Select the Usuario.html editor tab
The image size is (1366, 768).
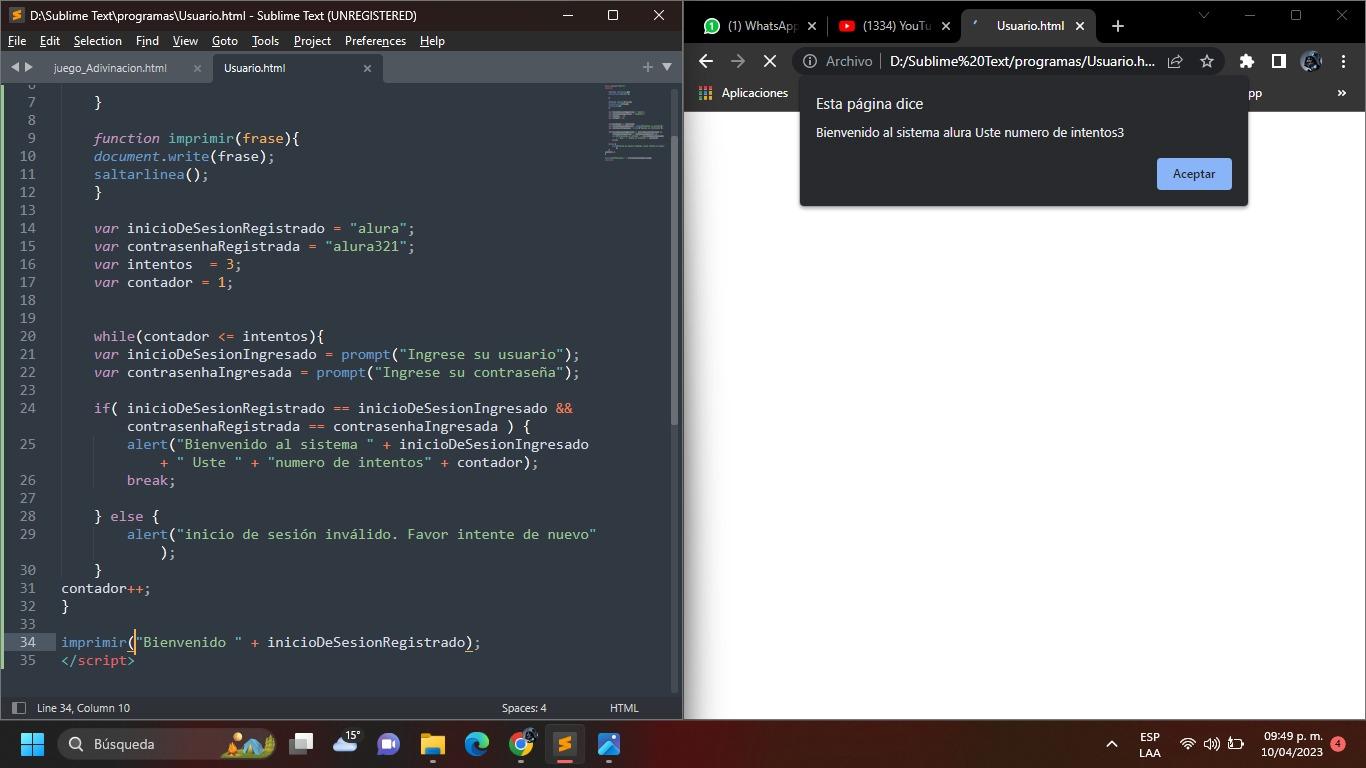coord(255,68)
